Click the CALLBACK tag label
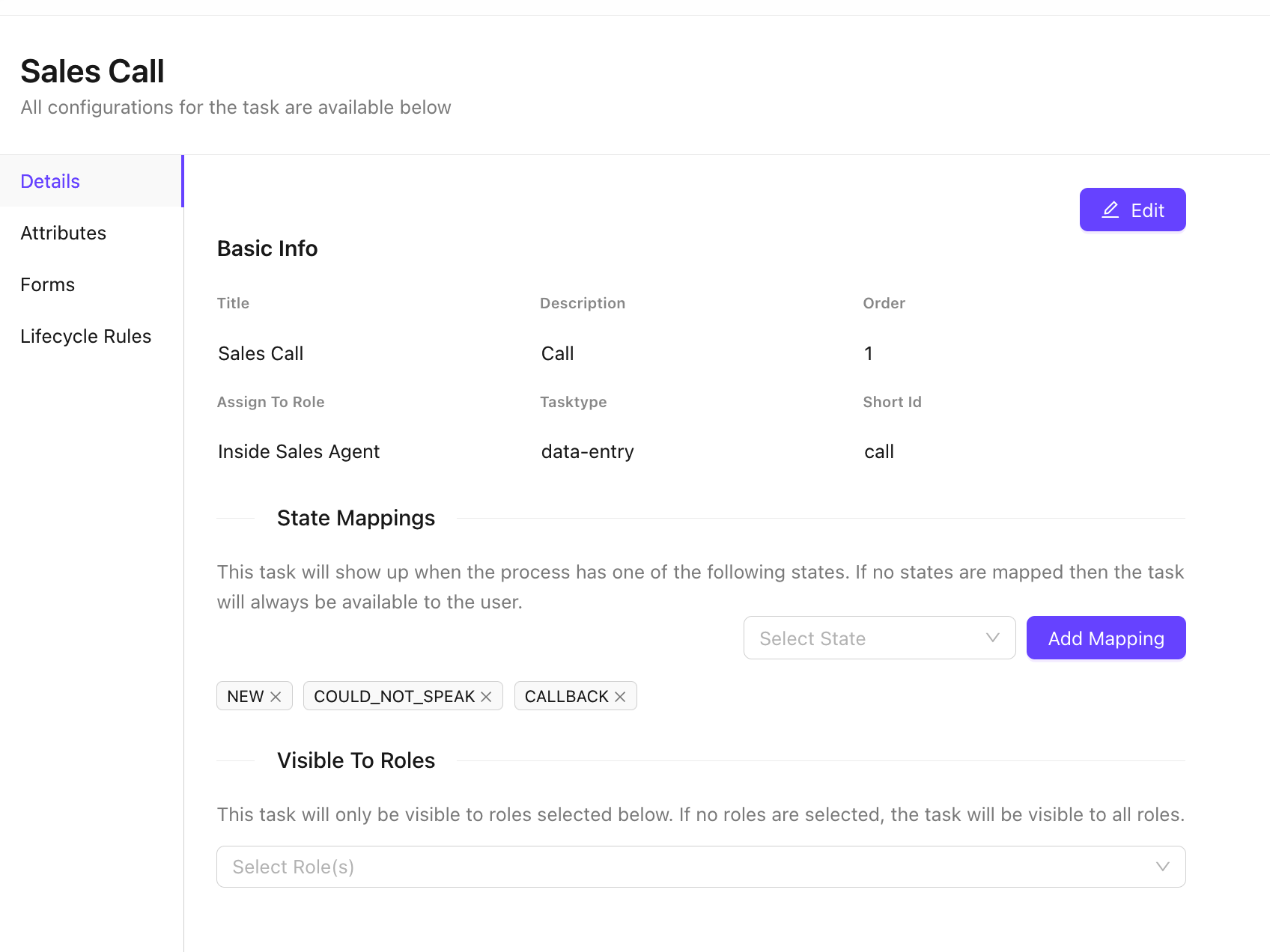Screen dimensions: 1270x952 point(566,697)
